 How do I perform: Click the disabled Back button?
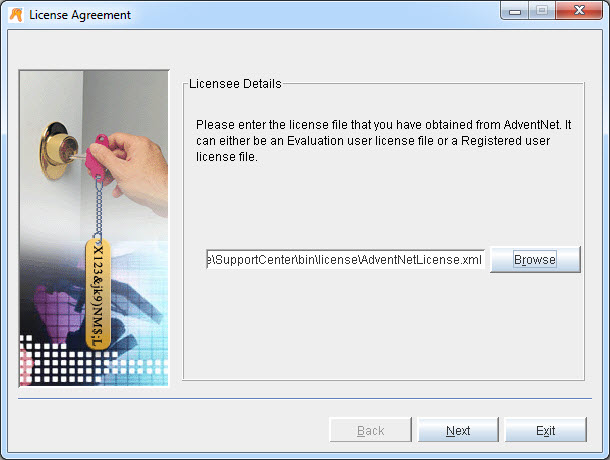(370, 430)
